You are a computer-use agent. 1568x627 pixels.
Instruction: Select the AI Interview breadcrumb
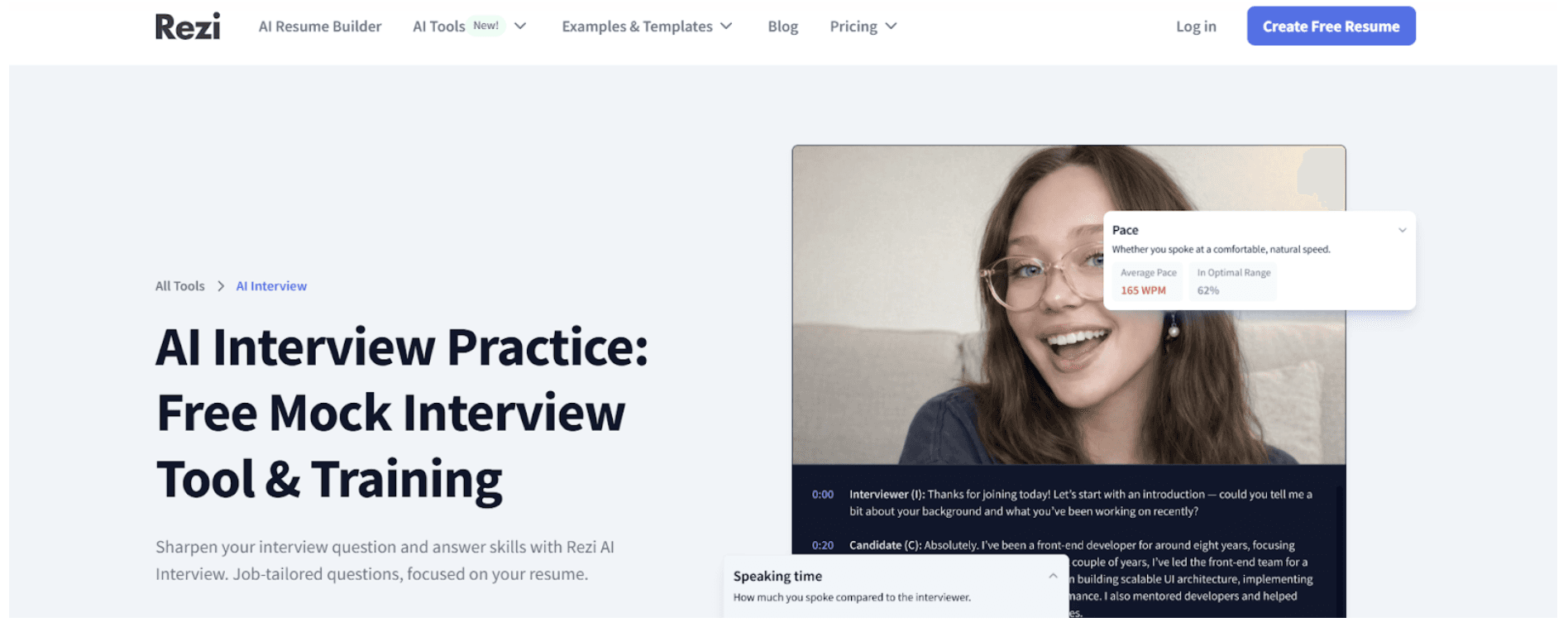[271, 286]
